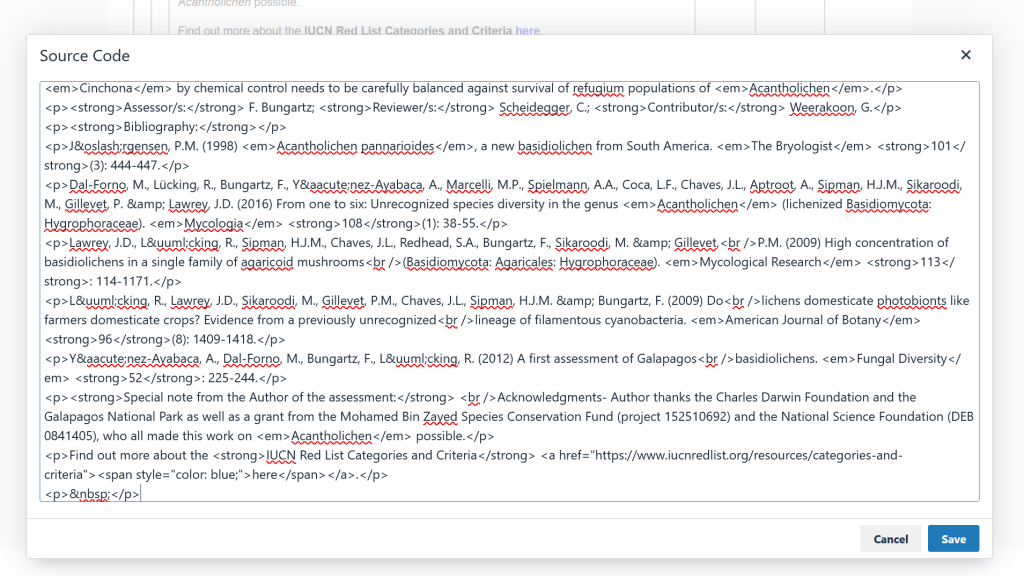1024x576 pixels.
Task: Click 'Mycological Research' in the source text
Action: click(747, 262)
